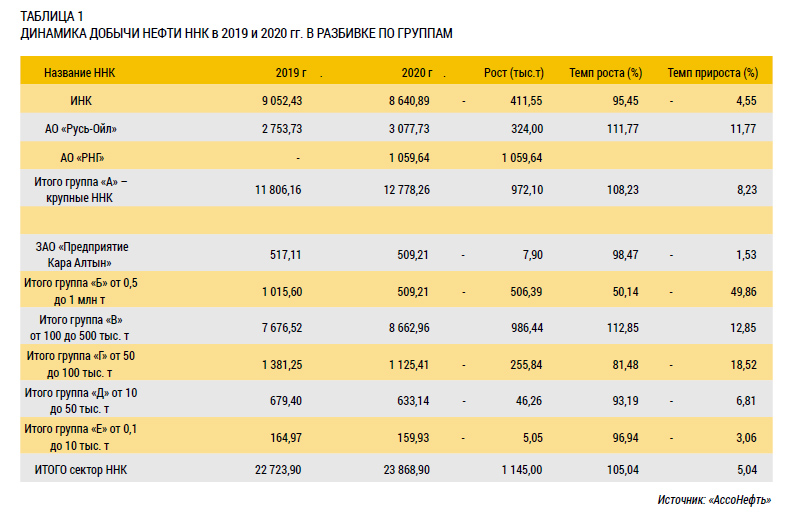Select the value '8,23'
Viewport: 794px width, 512px height.
[x=747, y=190]
